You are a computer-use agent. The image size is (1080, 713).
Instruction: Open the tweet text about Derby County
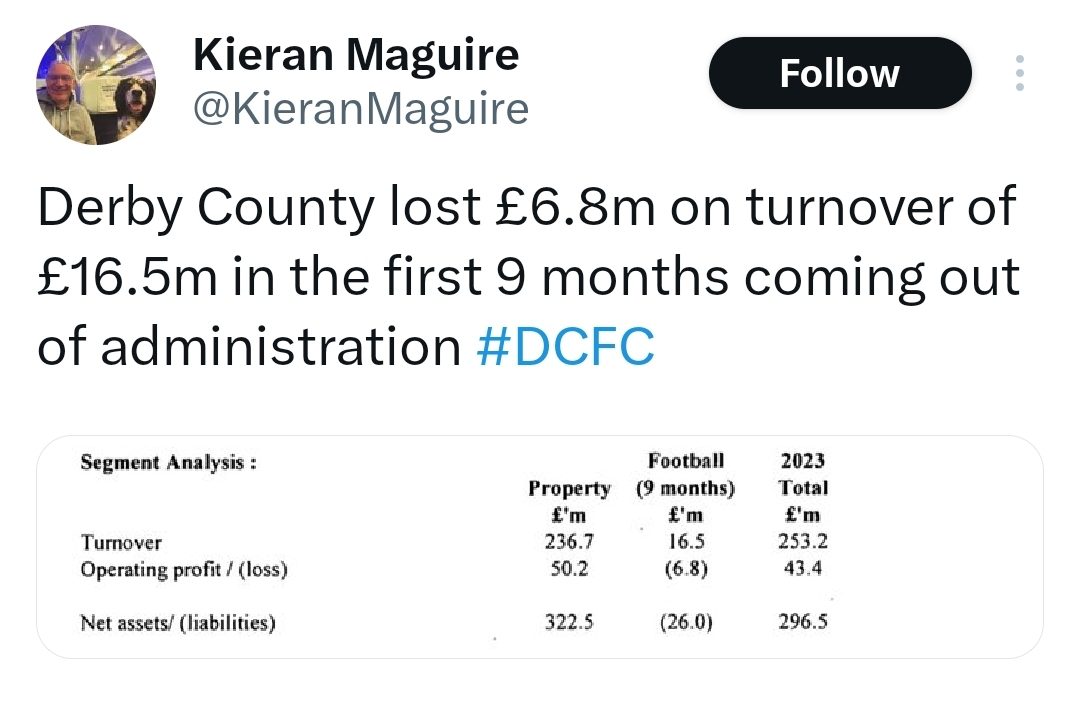[x=528, y=276]
